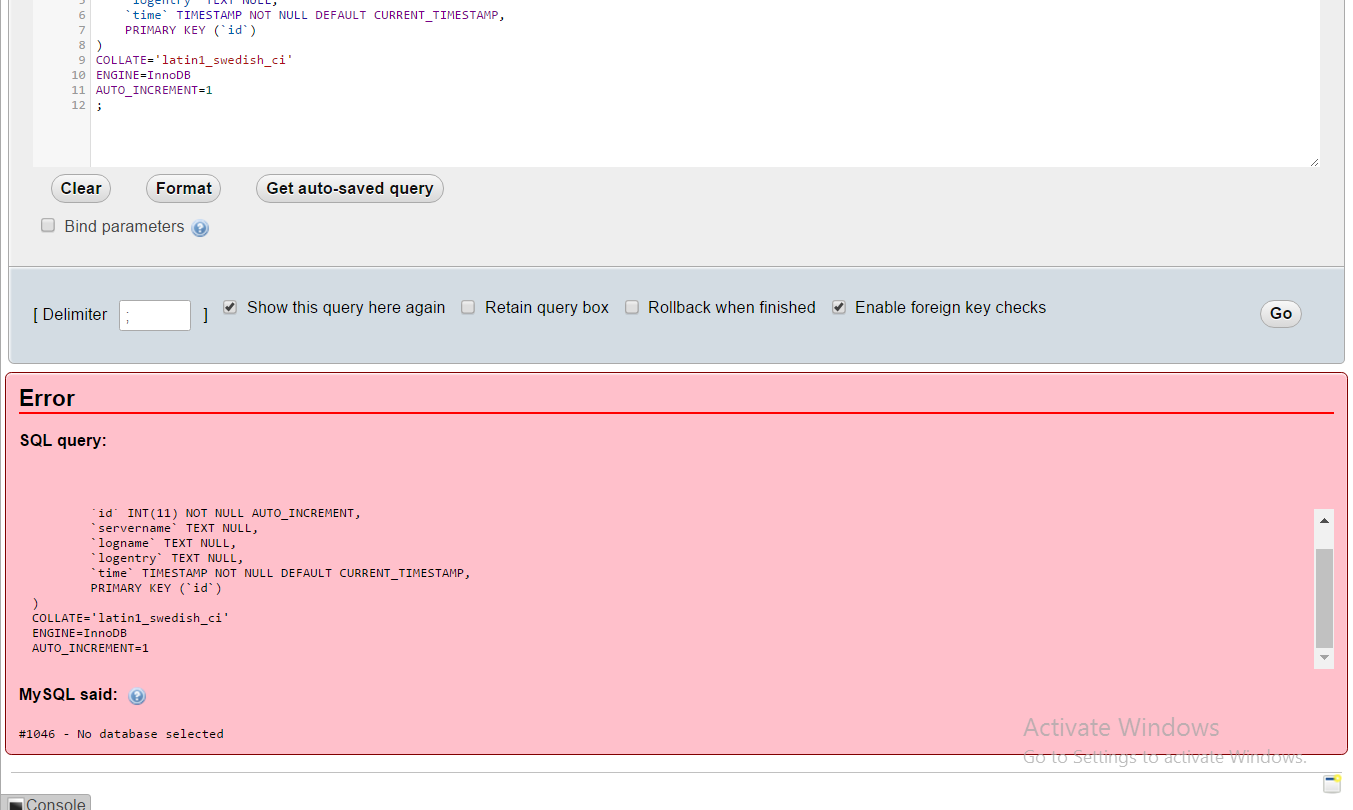Open help for Bind parameters
The width and height of the screenshot is (1353, 810).
200,228
